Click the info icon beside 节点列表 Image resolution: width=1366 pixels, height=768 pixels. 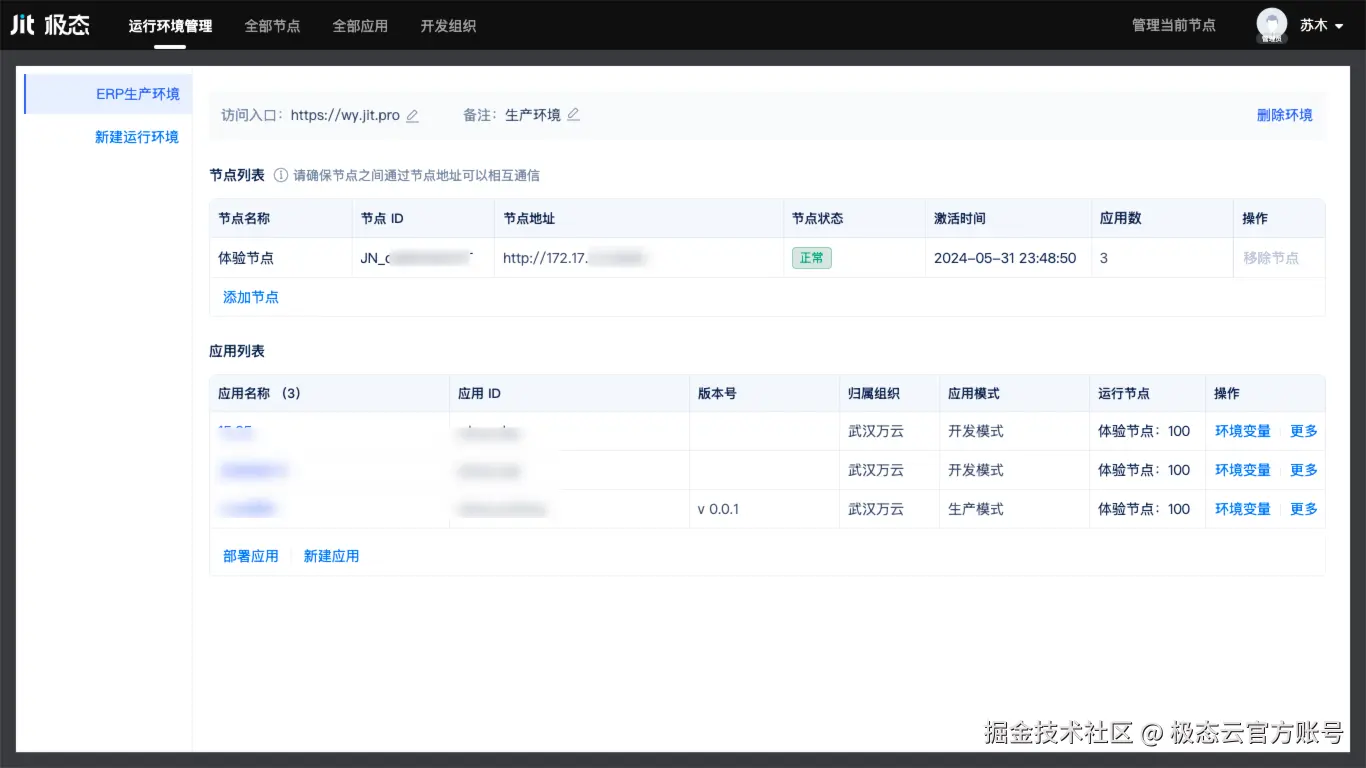281,175
